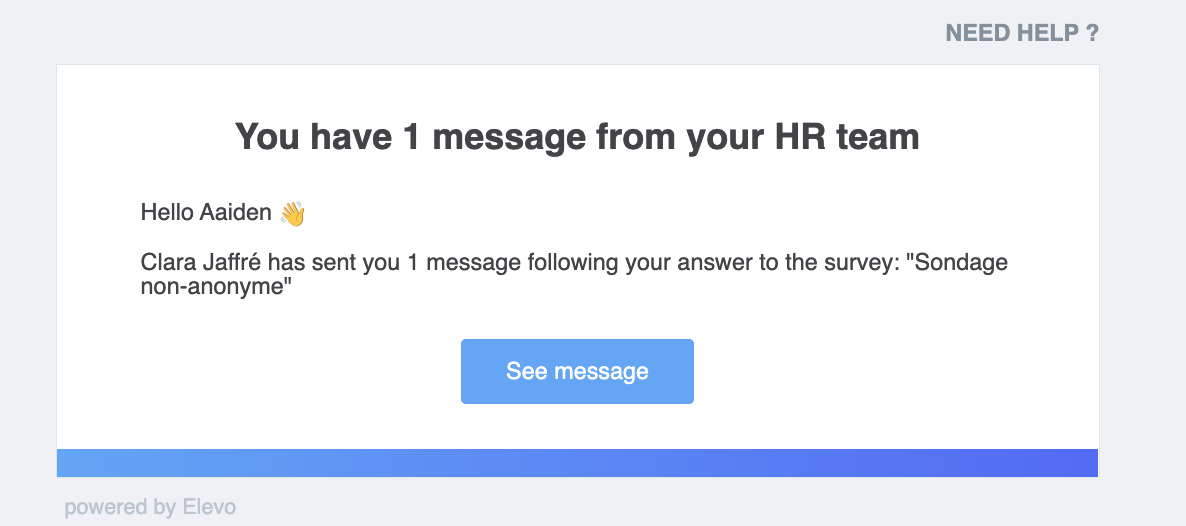
Task: Click the Elevo brand name
Action: click(210, 507)
